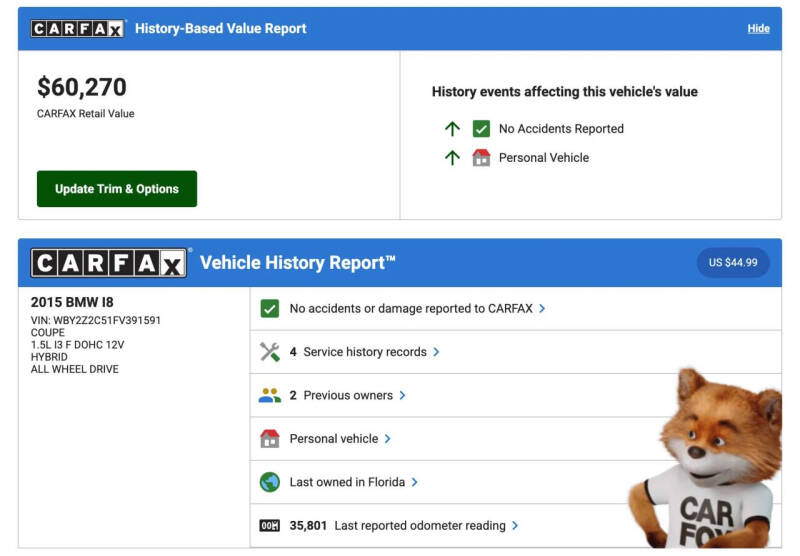Click the globe icon for Last owned
This screenshot has width=800, height=556.
[x=269, y=482]
